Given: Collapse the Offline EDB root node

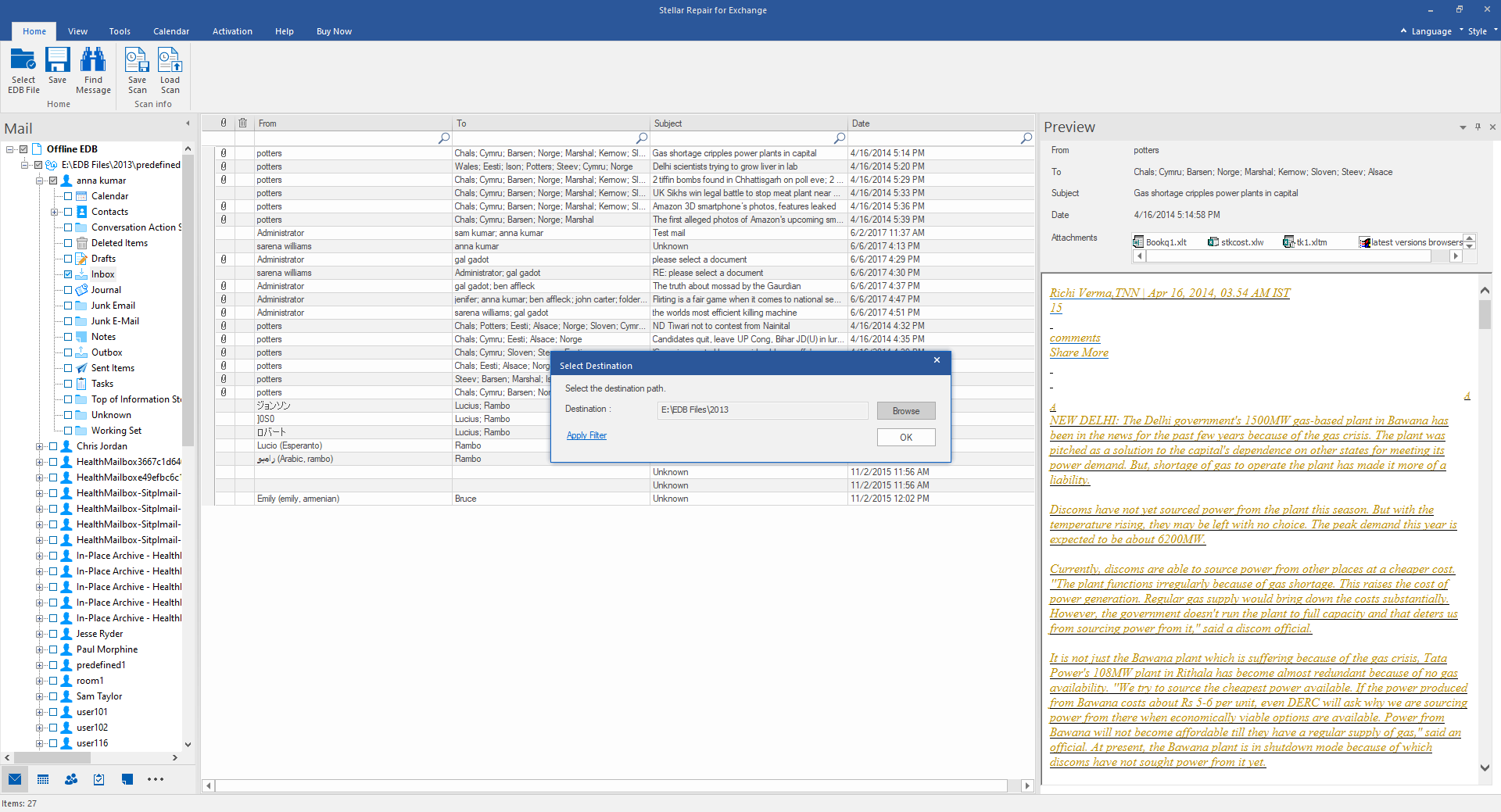Looking at the screenshot, I should click(x=9, y=149).
